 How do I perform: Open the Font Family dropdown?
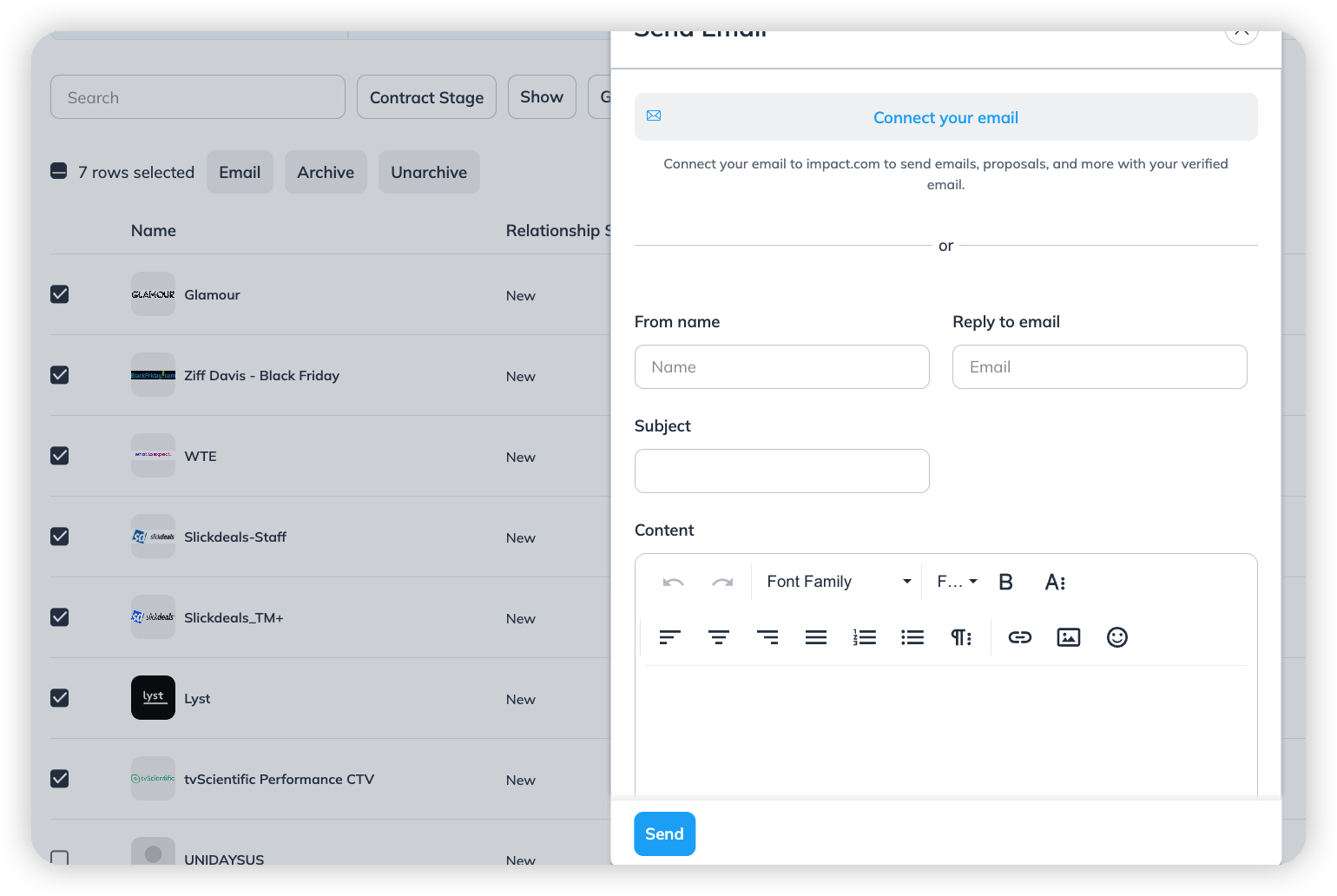(837, 582)
